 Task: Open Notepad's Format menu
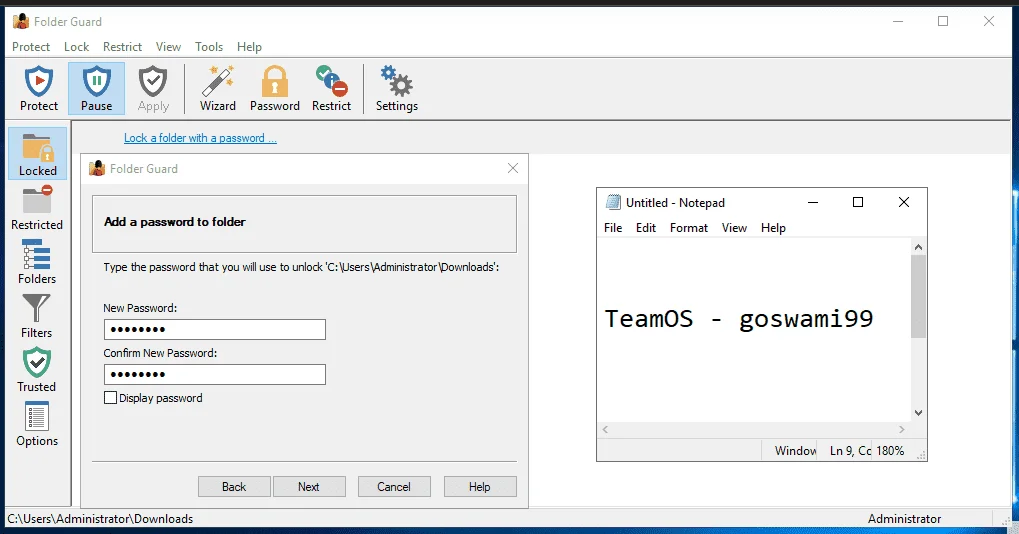(x=689, y=228)
